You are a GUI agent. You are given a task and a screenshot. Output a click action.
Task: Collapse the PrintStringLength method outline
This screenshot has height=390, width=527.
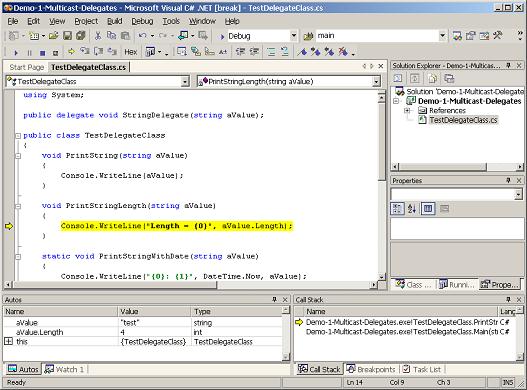(18, 206)
